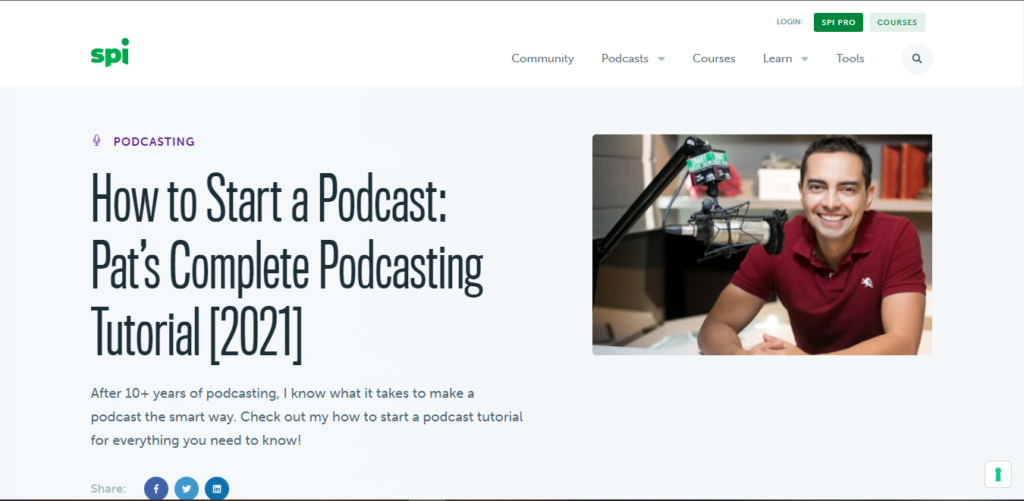The width and height of the screenshot is (1024, 501).
Task: Click the podcast host featured image
Action: [x=762, y=245]
